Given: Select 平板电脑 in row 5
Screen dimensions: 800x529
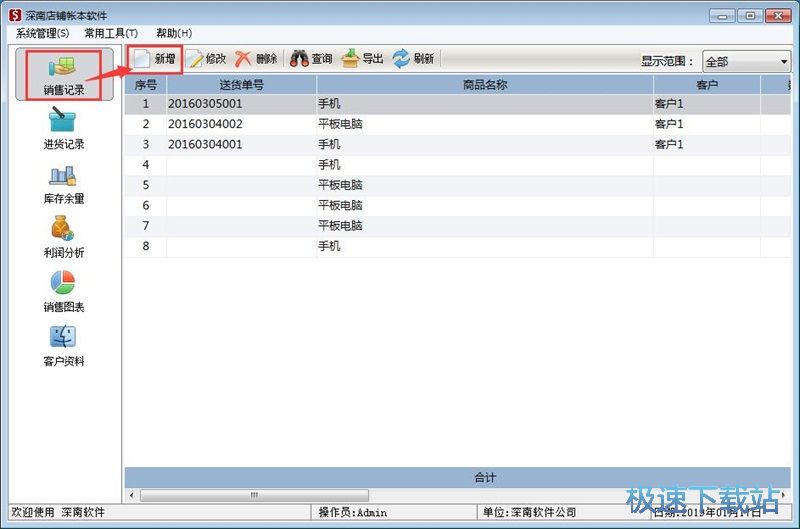Looking at the screenshot, I should pyautogui.click(x=340, y=185).
